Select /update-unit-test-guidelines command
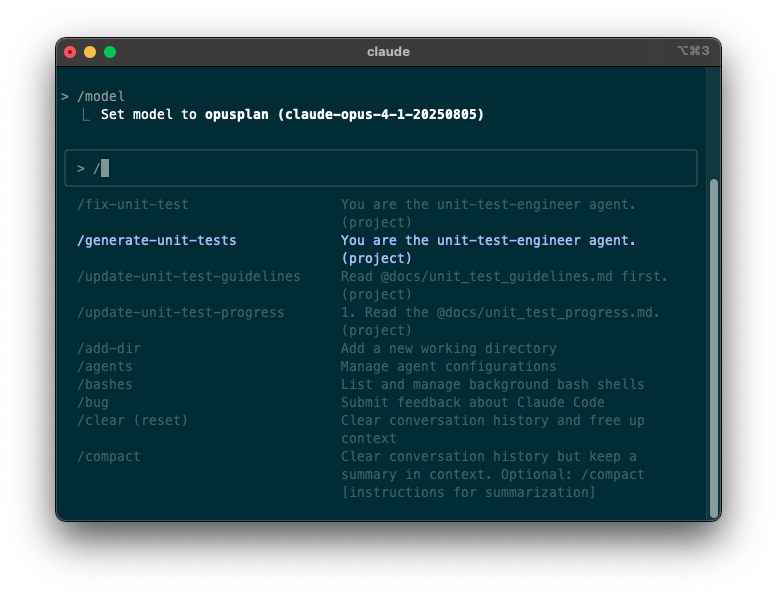Screen dimensions: 777x595 tap(188, 276)
